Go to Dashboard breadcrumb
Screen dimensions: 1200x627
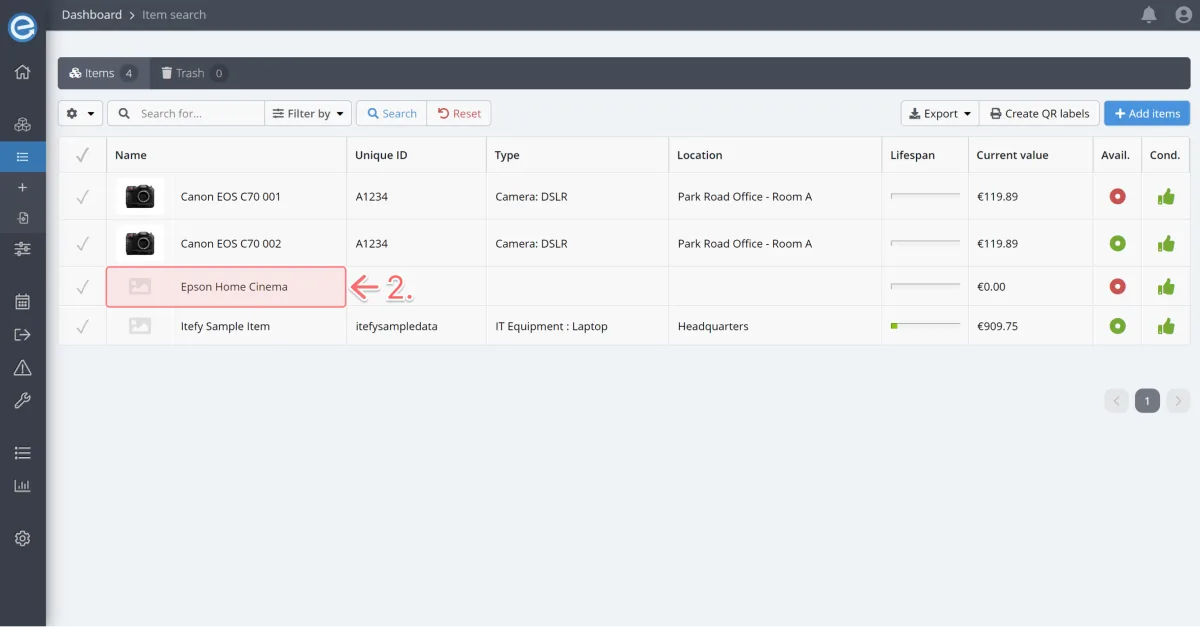[x=92, y=15]
